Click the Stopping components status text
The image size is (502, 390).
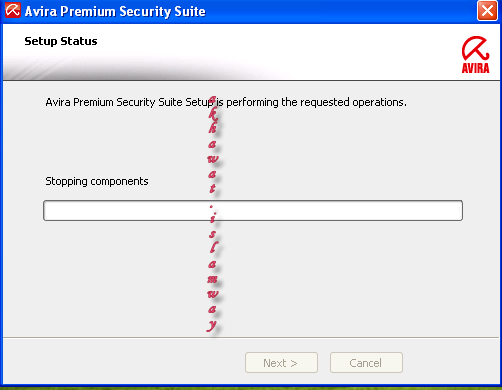[x=97, y=181]
